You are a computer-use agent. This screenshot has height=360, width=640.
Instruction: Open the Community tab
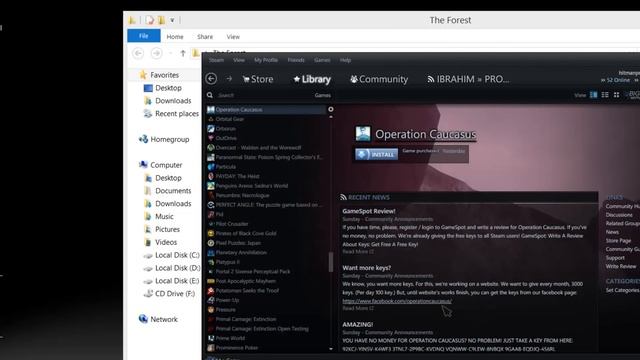[x=379, y=79]
